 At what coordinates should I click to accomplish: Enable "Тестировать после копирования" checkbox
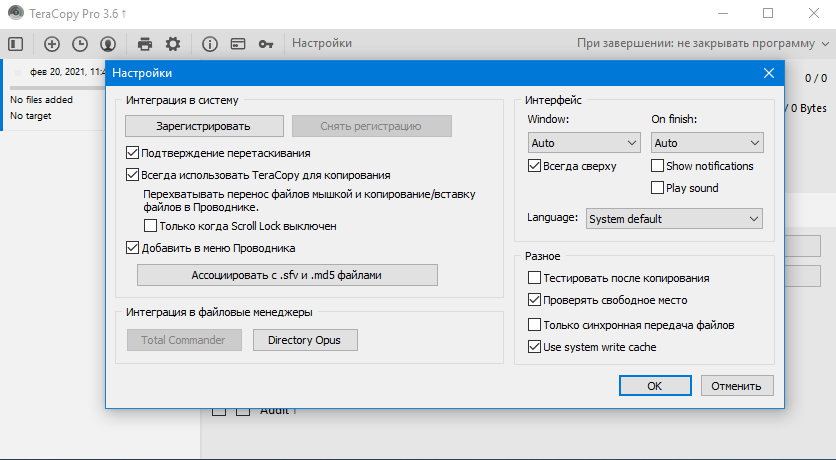click(x=535, y=278)
